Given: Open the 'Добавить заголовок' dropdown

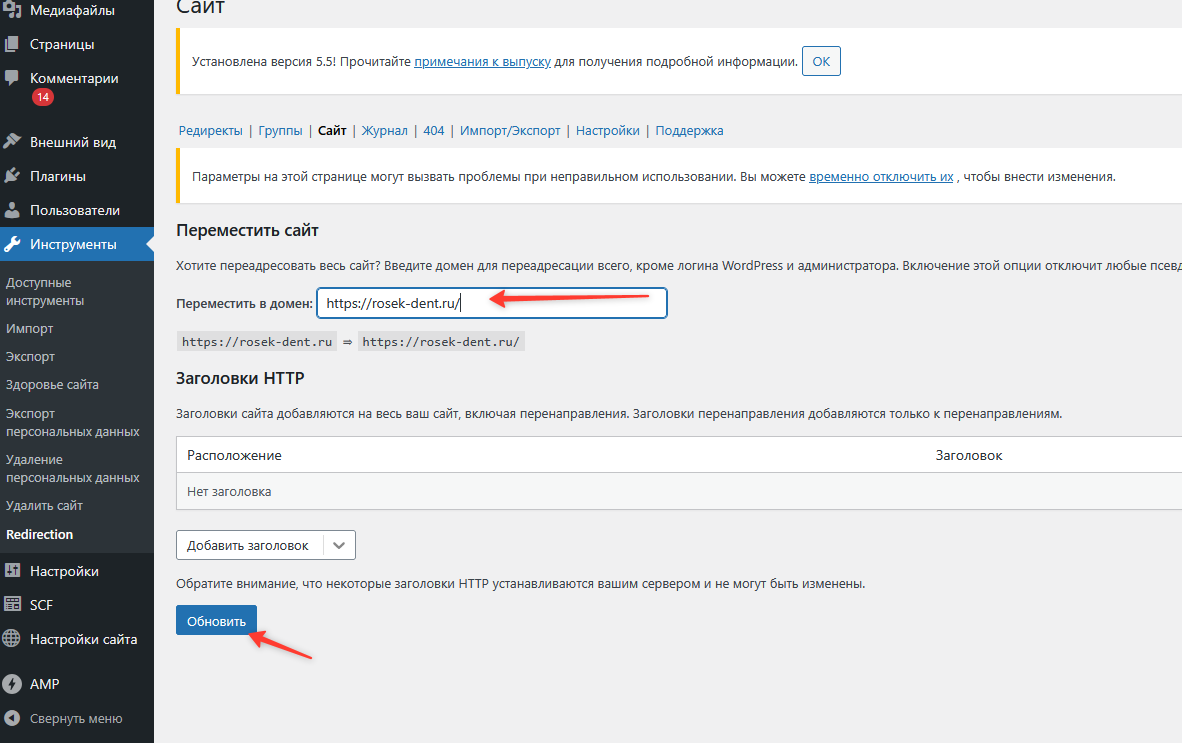Looking at the screenshot, I should pyautogui.click(x=248, y=545).
